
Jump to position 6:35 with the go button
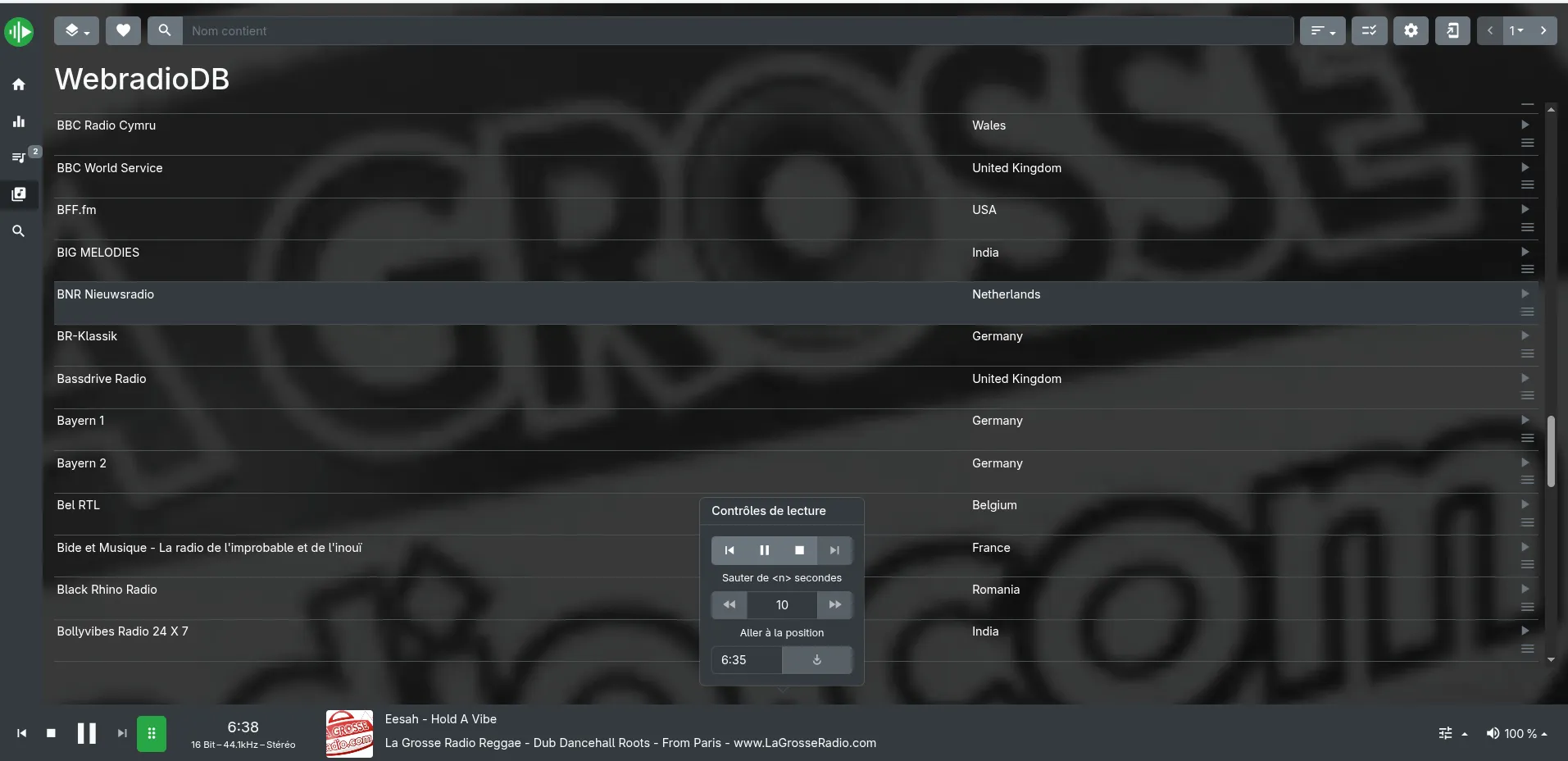(x=816, y=660)
